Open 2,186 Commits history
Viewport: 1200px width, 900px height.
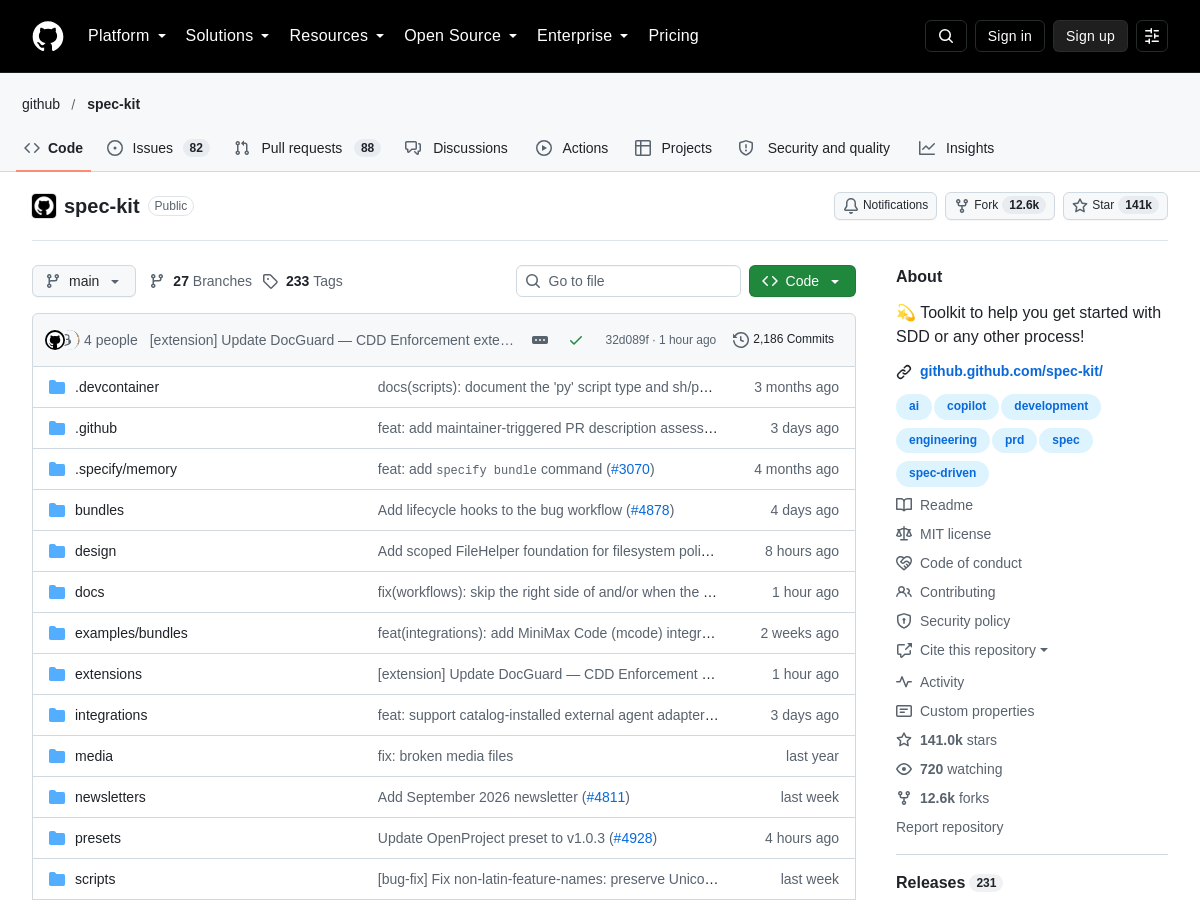coord(783,340)
